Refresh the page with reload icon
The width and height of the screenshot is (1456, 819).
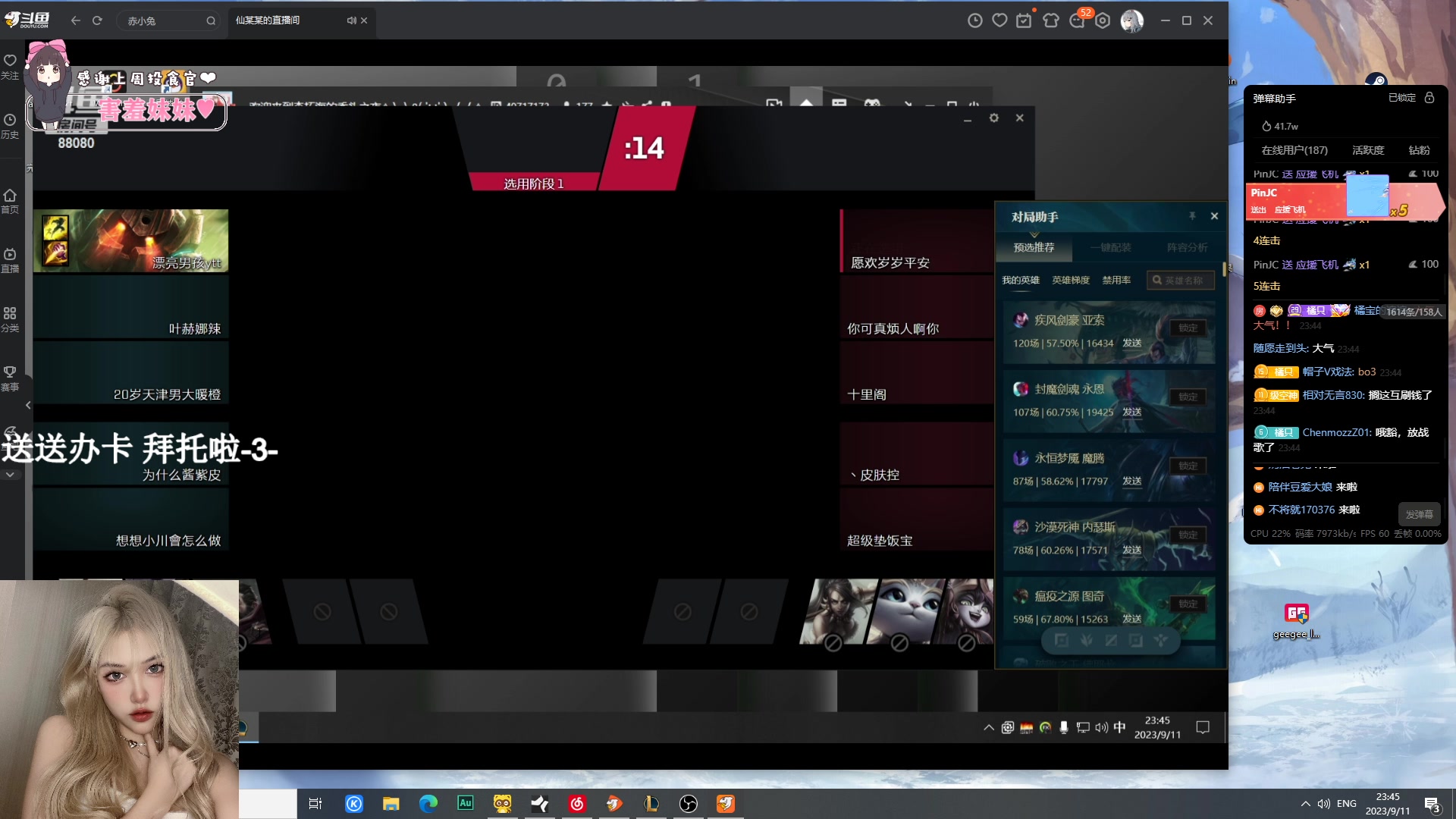click(97, 20)
